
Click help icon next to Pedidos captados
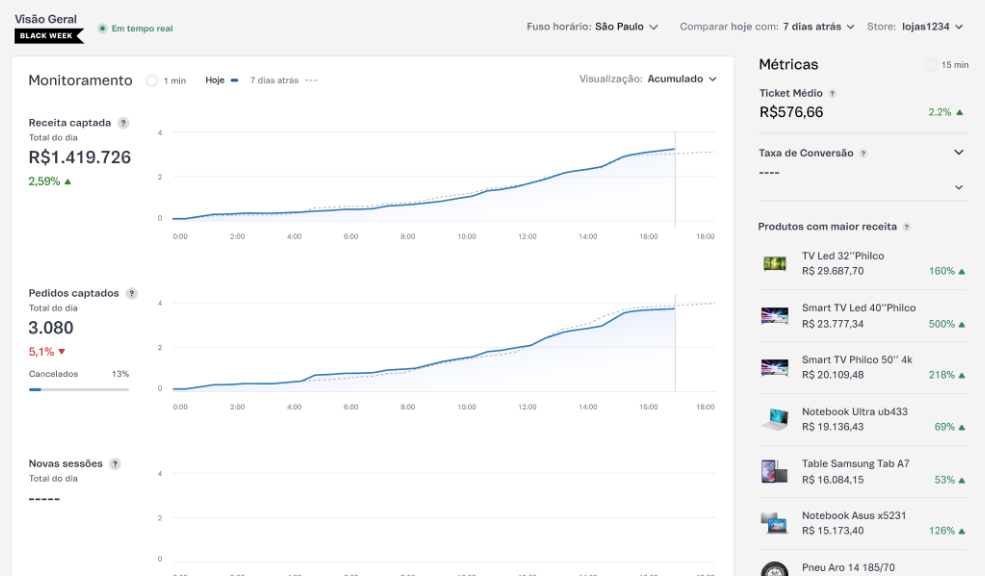click(131, 294)
